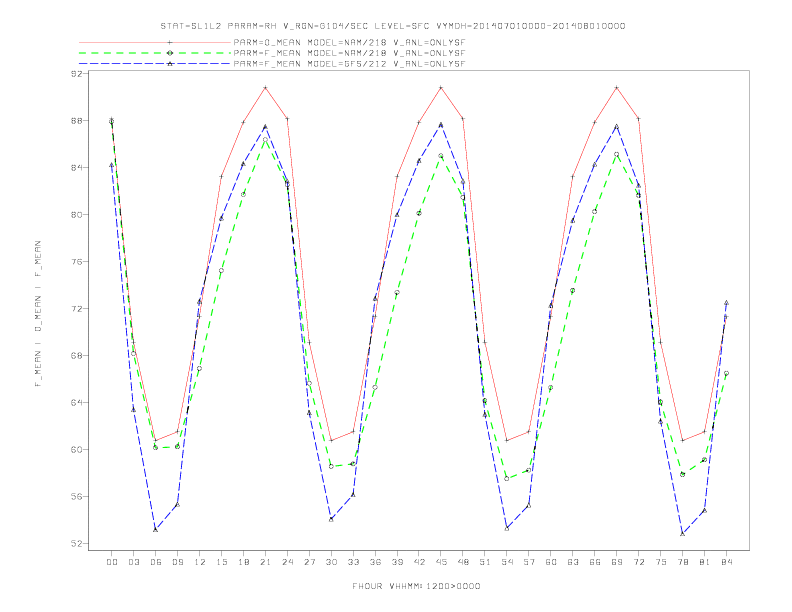
Task: Click the y-axis value 56
Action: click(x=77, y=496)
